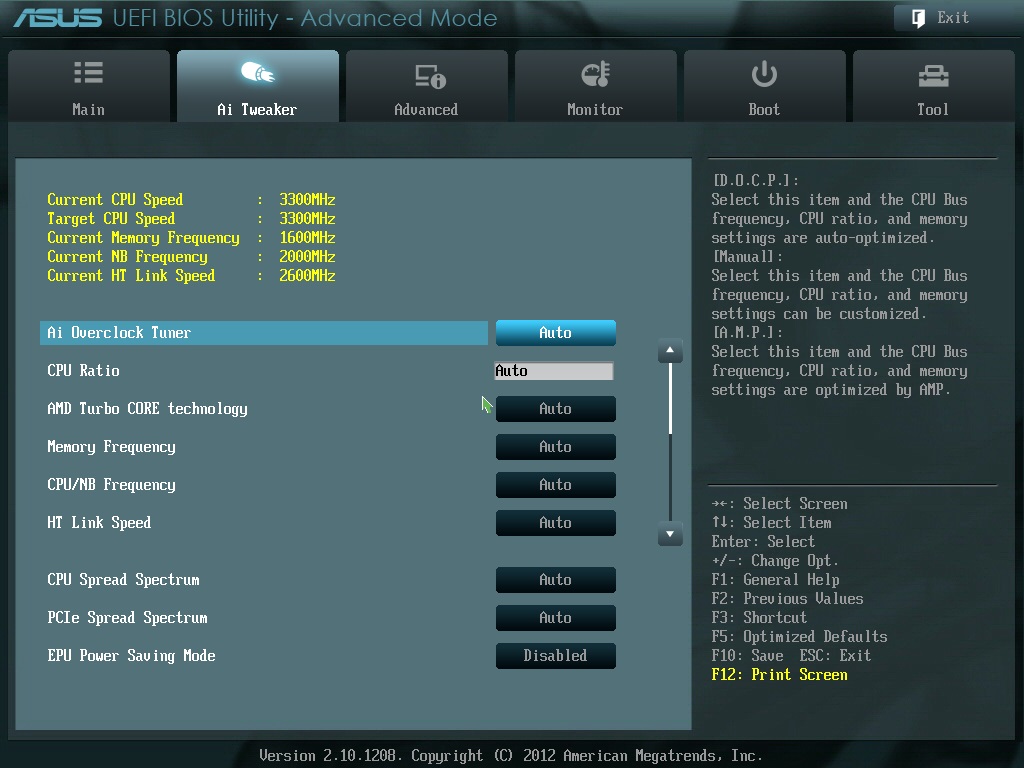Click the Main tab list icon
The width and height of the screenshot is (1024, 768).
pos(88,72)
